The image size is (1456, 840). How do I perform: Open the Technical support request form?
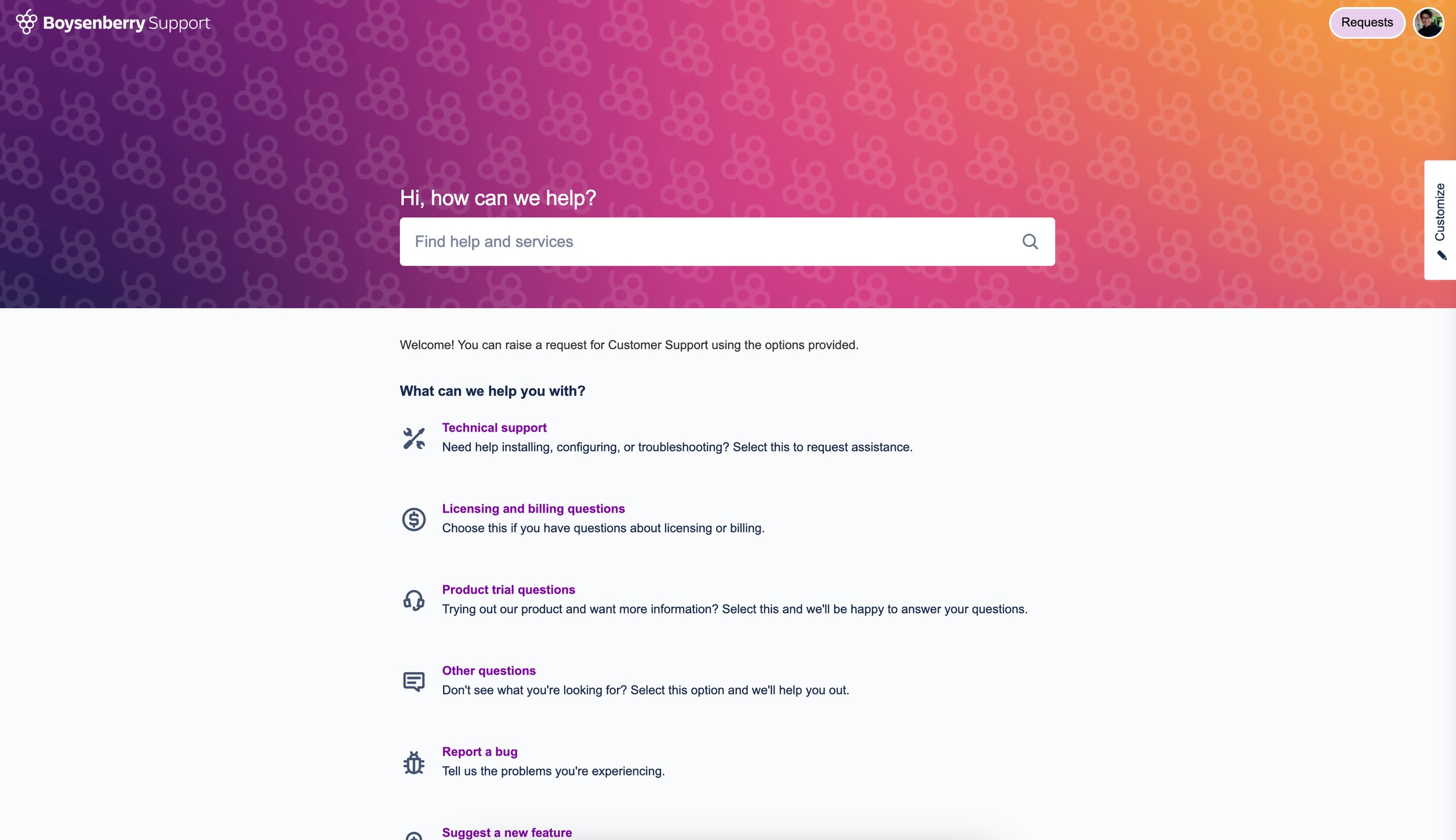tap(494, 427)
